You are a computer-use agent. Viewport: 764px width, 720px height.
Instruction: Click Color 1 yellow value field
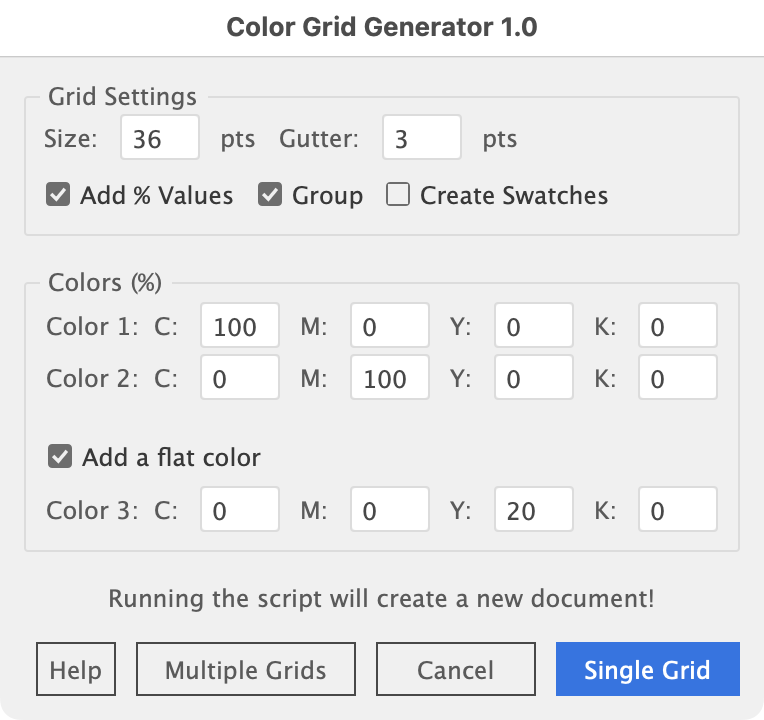tap(533, 327)
